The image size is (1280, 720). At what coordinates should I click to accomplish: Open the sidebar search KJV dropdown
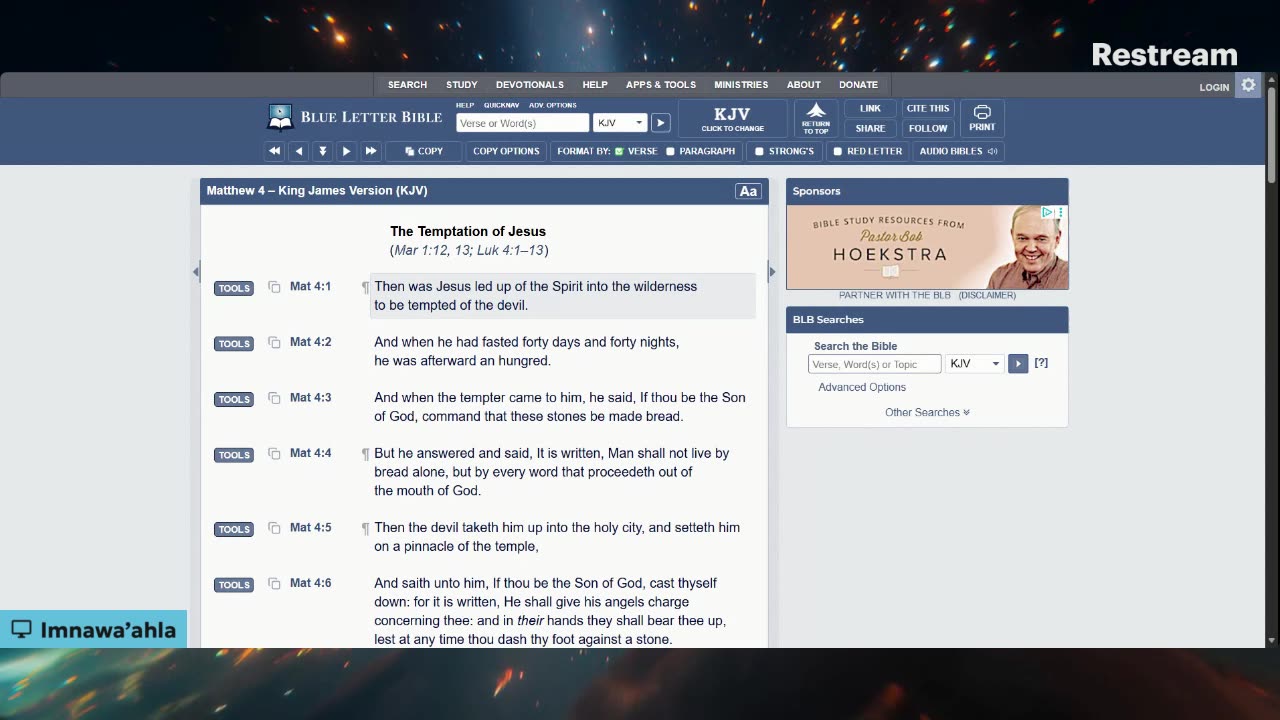click(x=974, y=364)
